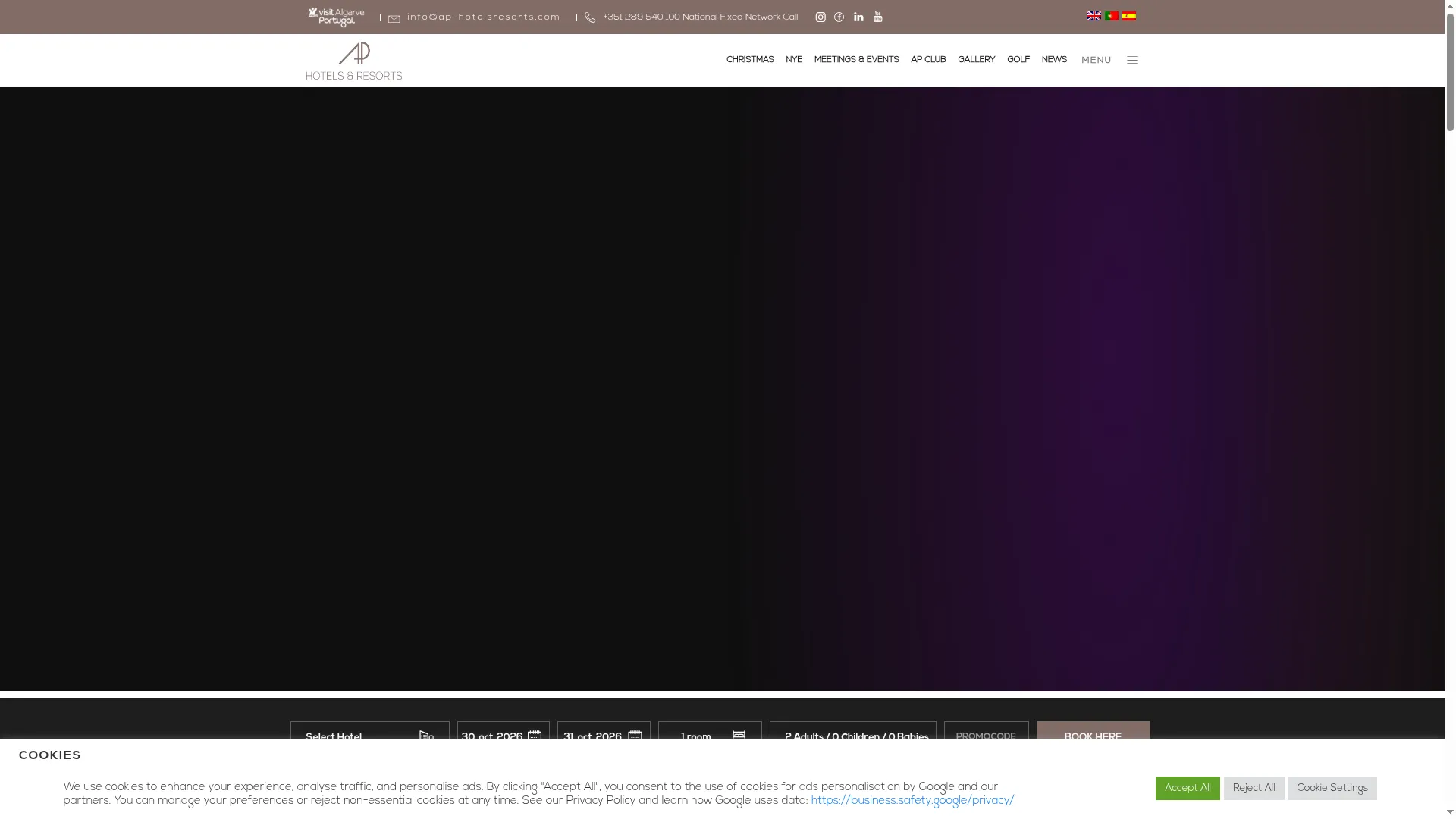Switch language via the Spain flag
This screenshot has height=819, width=1456.
coord(1129,16)
